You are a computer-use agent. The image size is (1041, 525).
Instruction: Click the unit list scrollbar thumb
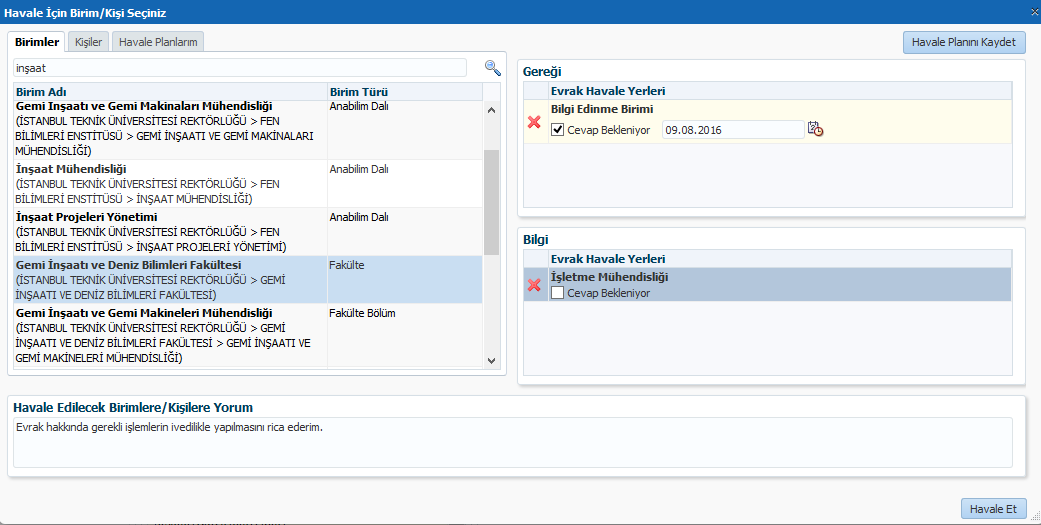click(491, 202)
